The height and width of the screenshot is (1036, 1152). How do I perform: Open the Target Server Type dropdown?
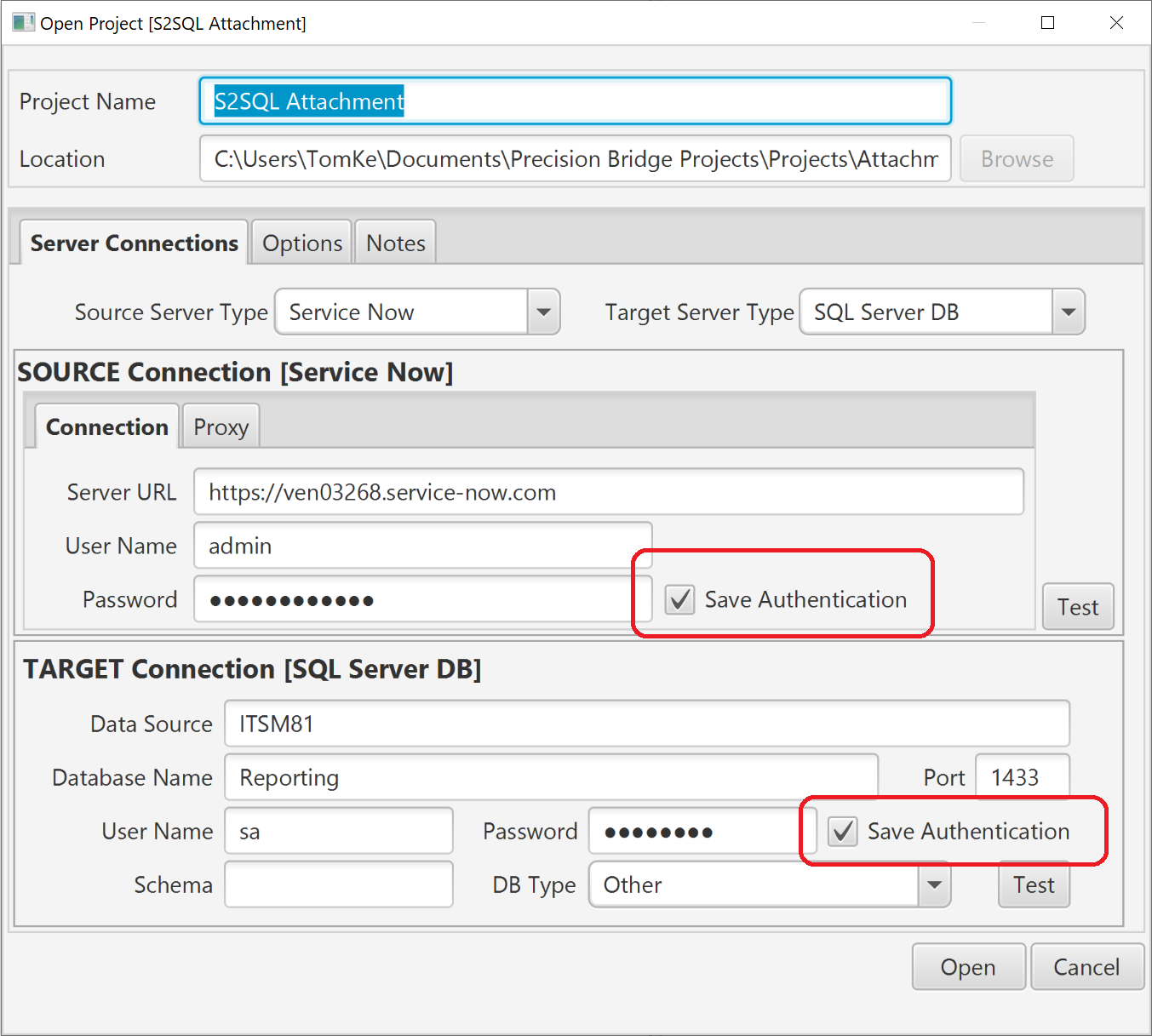1068,312
